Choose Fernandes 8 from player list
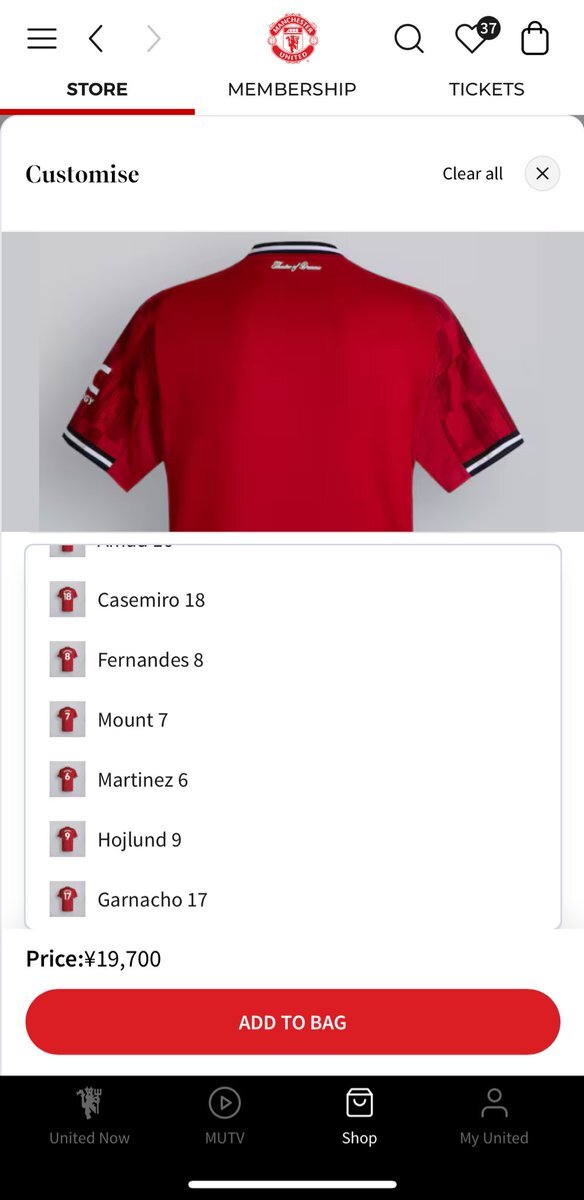Screen dimensions: 584x1200 click(293, 660)
